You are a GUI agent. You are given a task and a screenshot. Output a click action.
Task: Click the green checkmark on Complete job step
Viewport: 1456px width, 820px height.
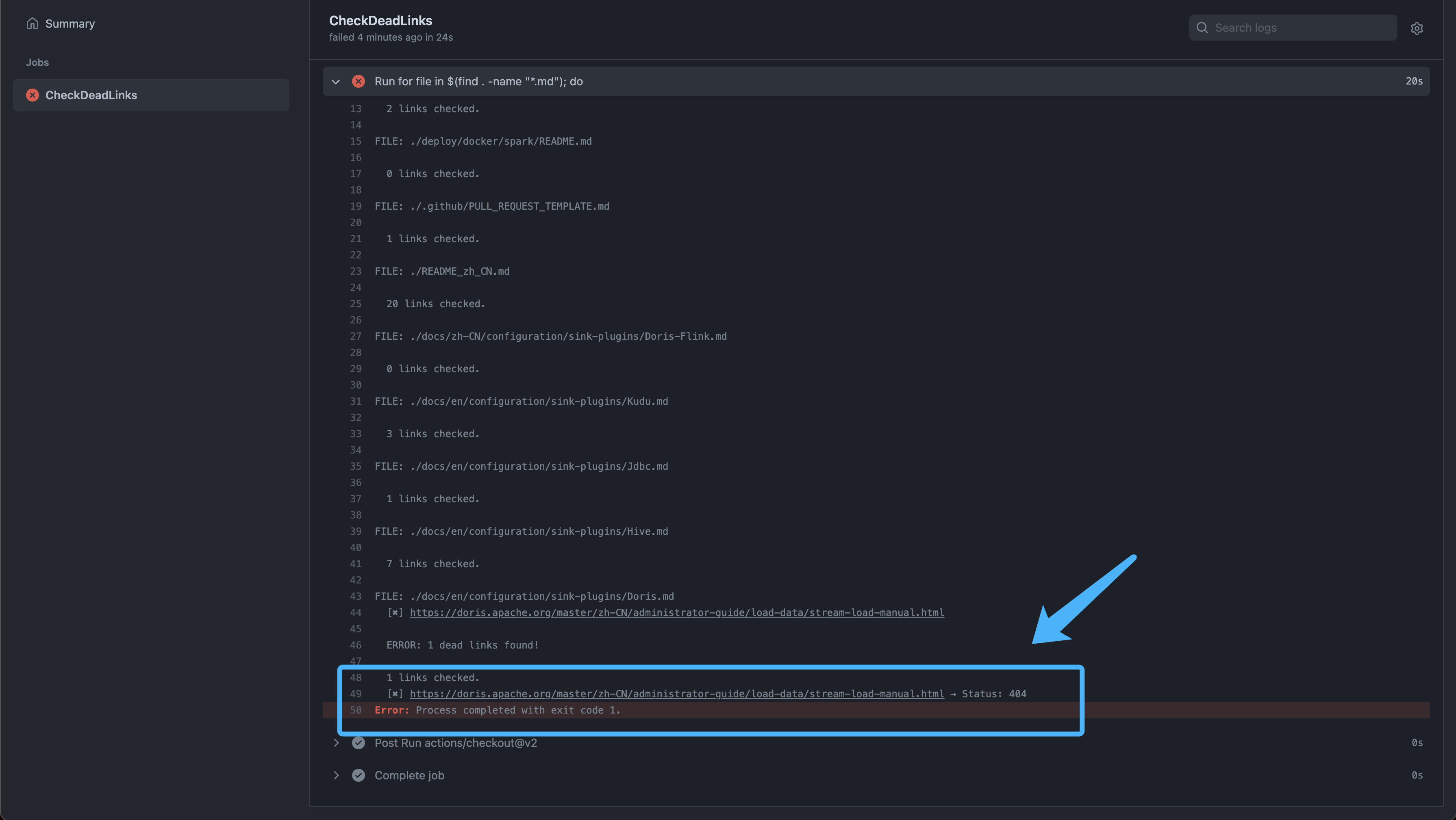pyautogui.click(x=359, y=775)
